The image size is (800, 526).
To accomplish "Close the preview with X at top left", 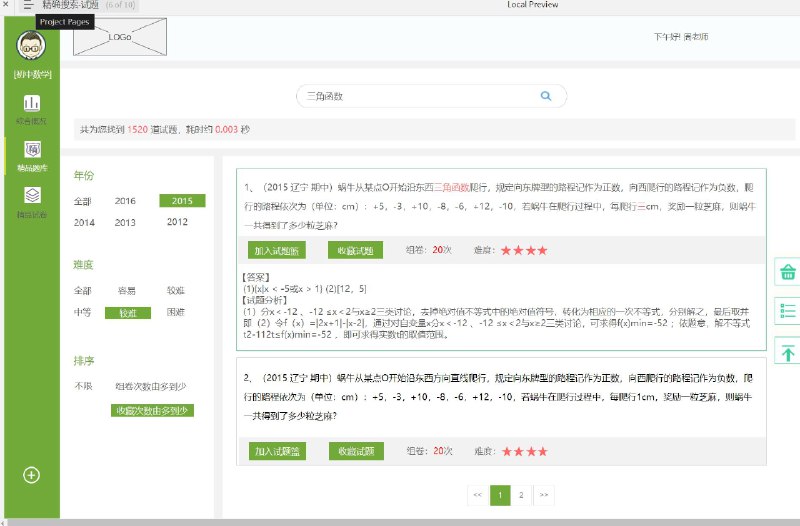I will pos(5,4).
